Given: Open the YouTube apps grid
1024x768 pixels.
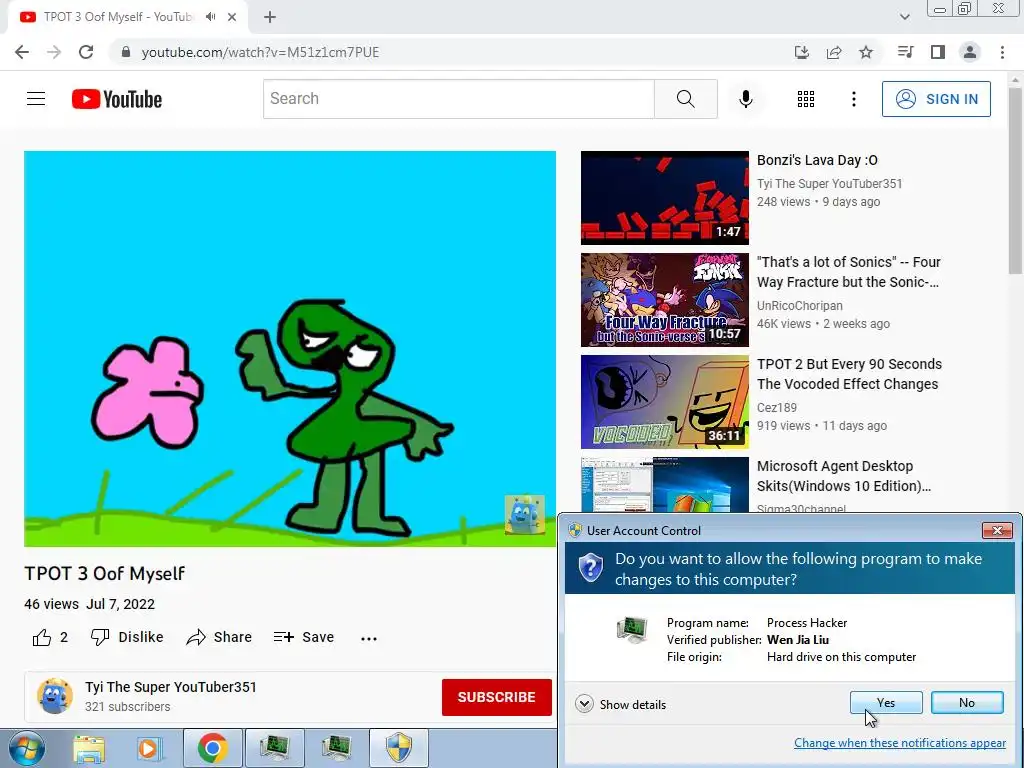Looking at the screenshot, I should tap(806, 99).
